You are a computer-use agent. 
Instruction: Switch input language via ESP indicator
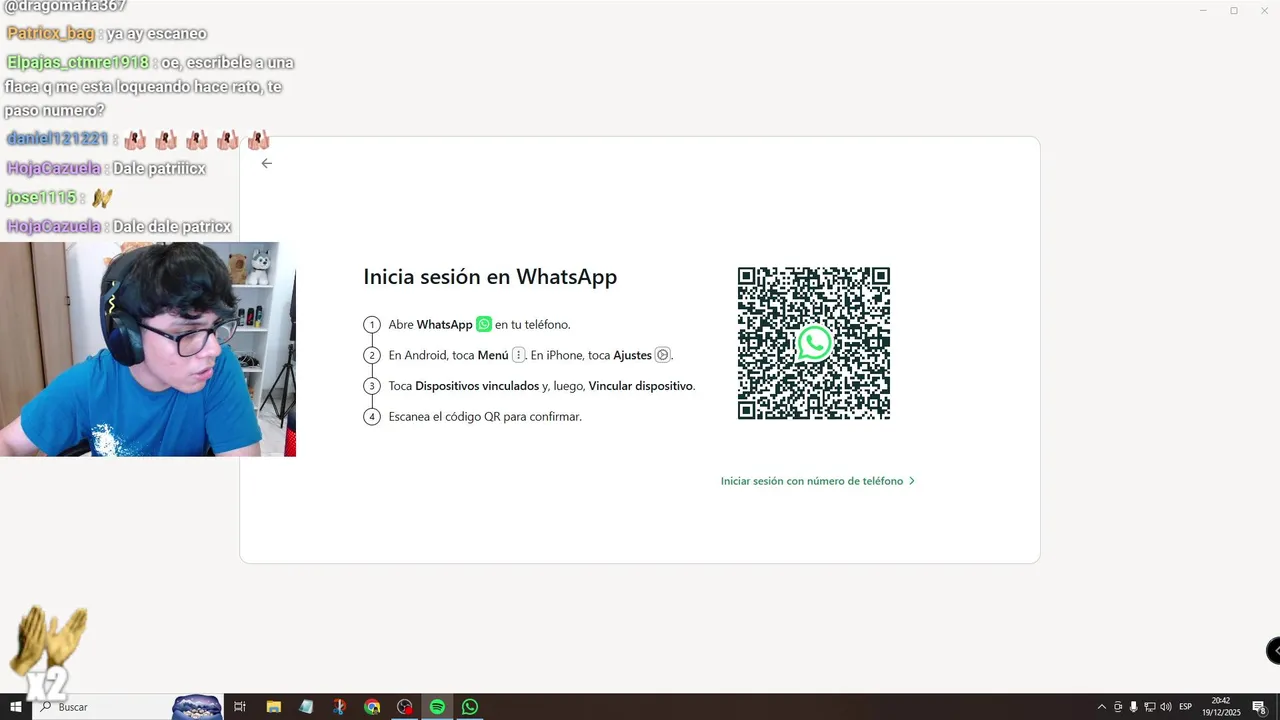pyautogui.click(x=1186, y=707)
